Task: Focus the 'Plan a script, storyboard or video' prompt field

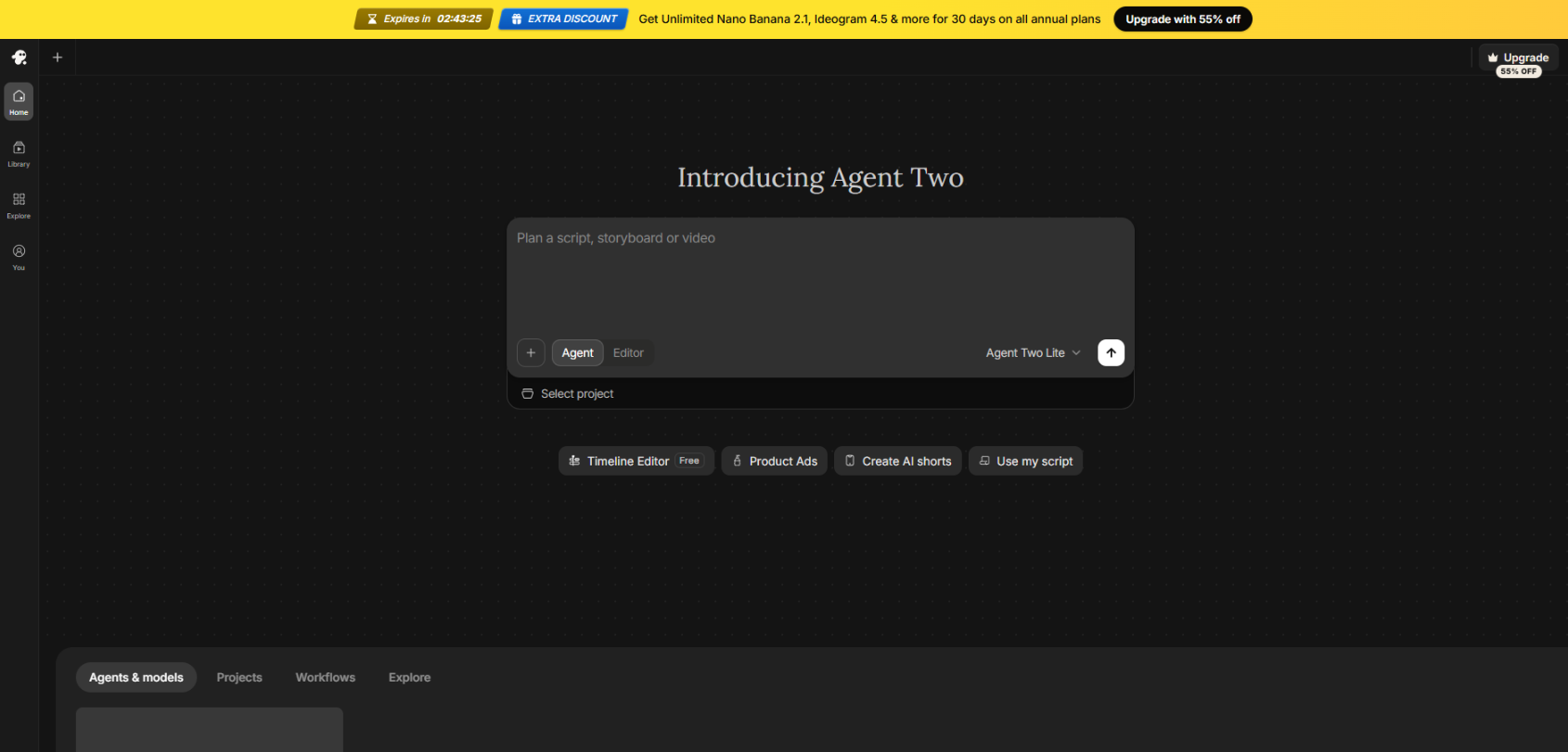Action: coord(820,275)
